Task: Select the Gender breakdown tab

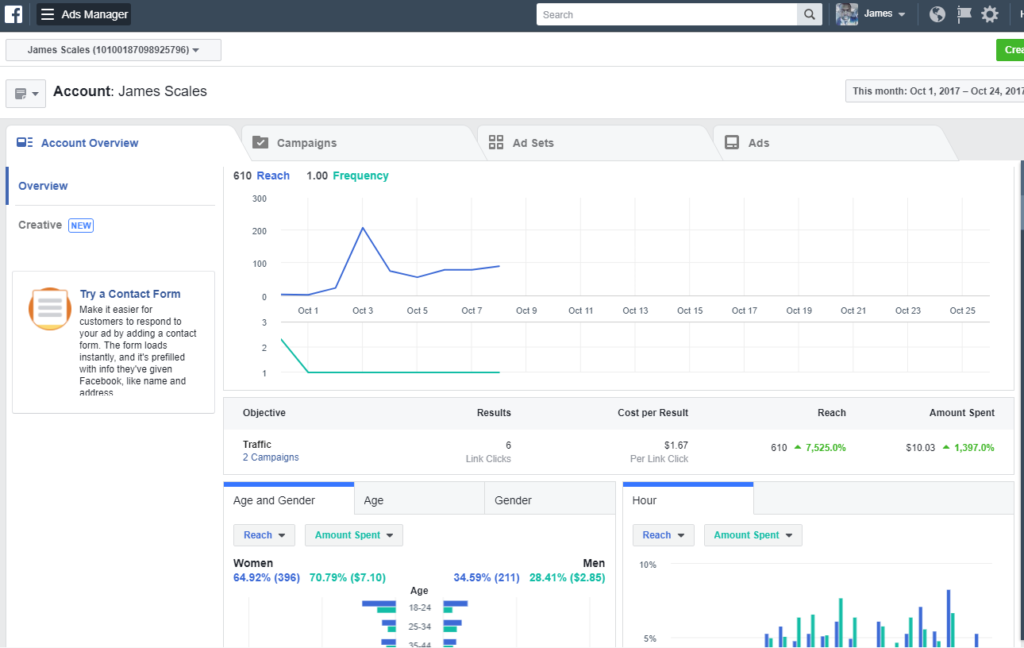Action: pos(550,500)
